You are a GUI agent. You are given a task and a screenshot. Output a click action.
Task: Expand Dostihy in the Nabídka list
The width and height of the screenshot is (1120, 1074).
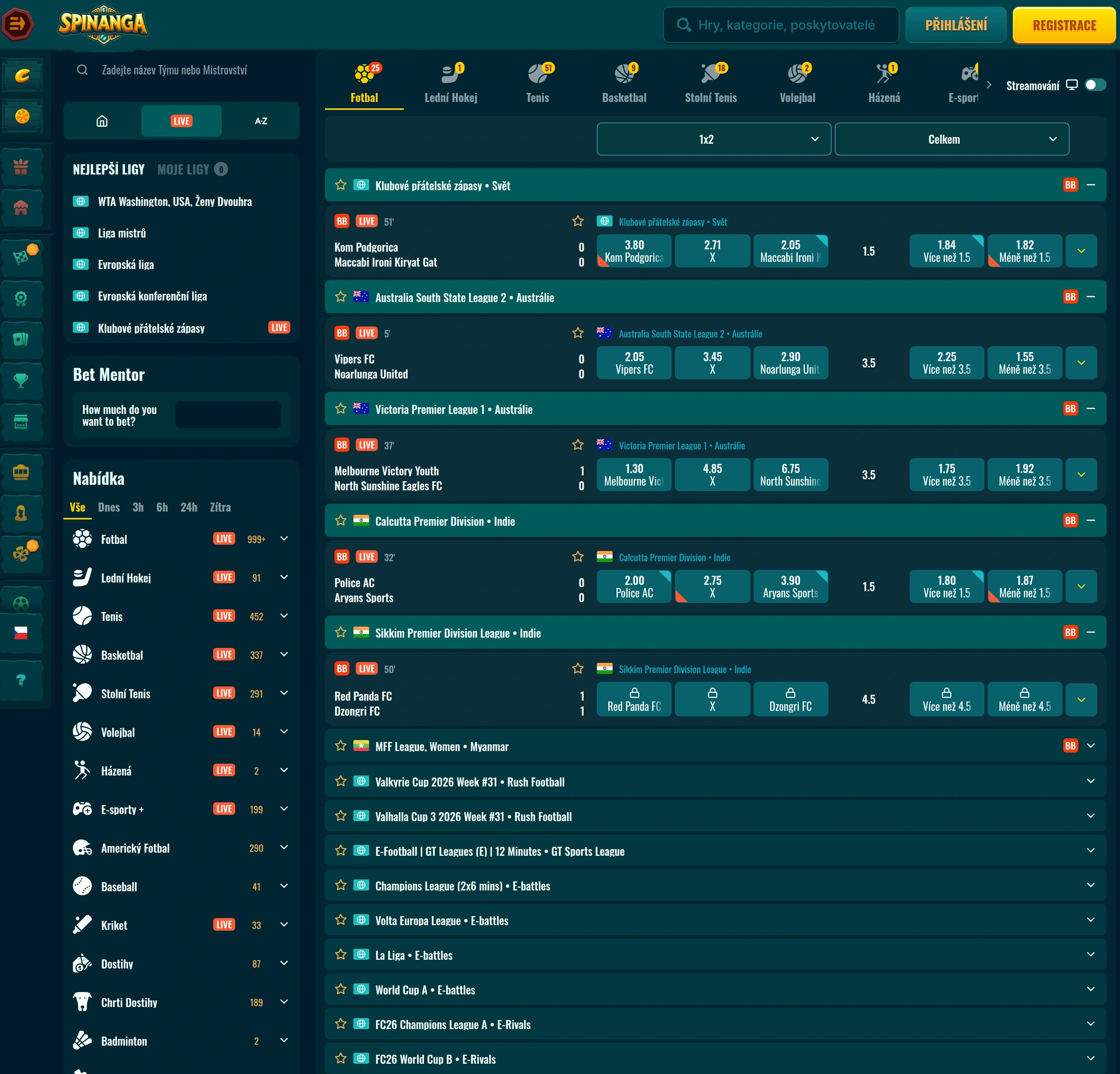pos(284,963)
